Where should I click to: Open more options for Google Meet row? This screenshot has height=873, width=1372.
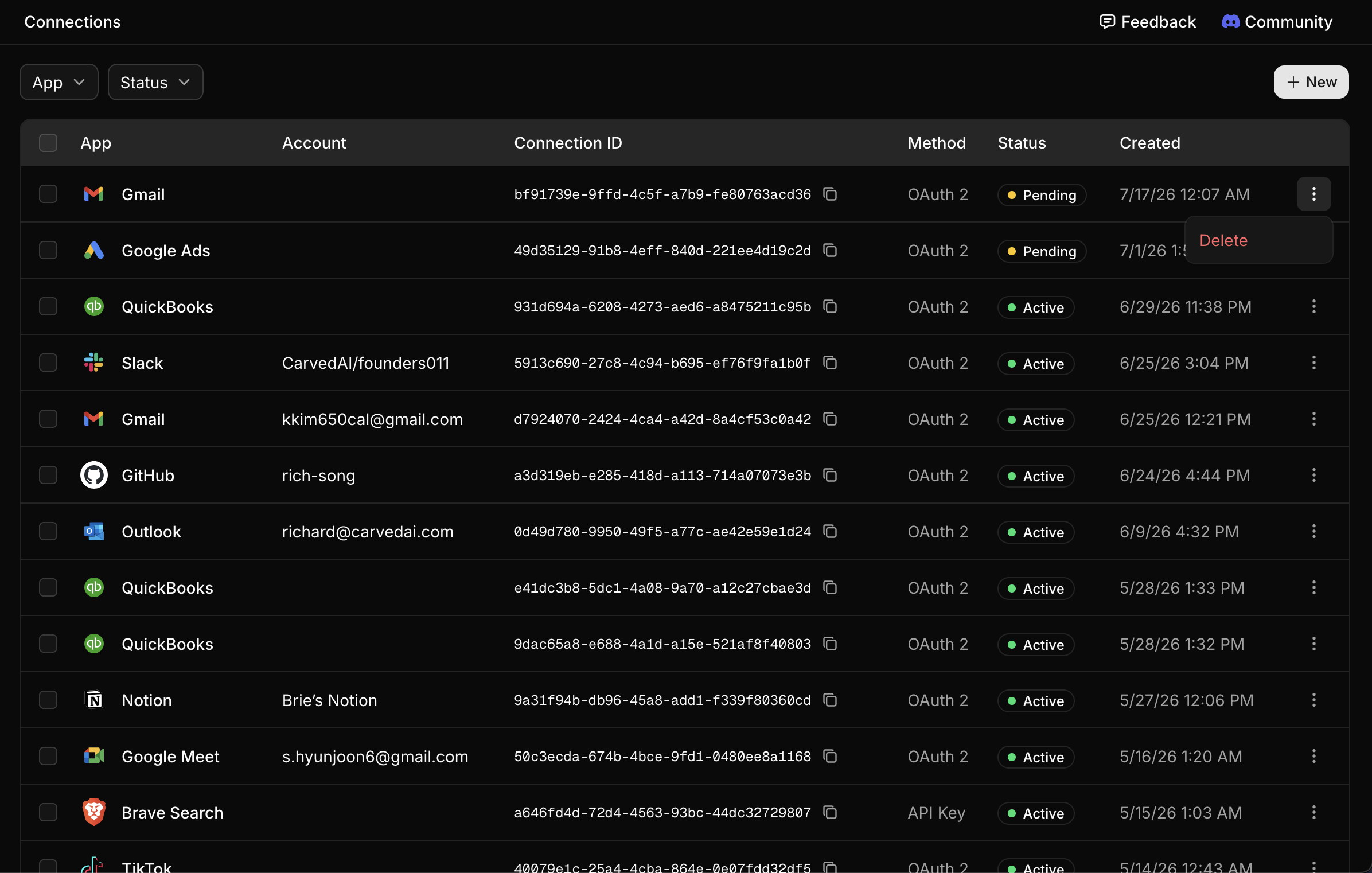1313,757
